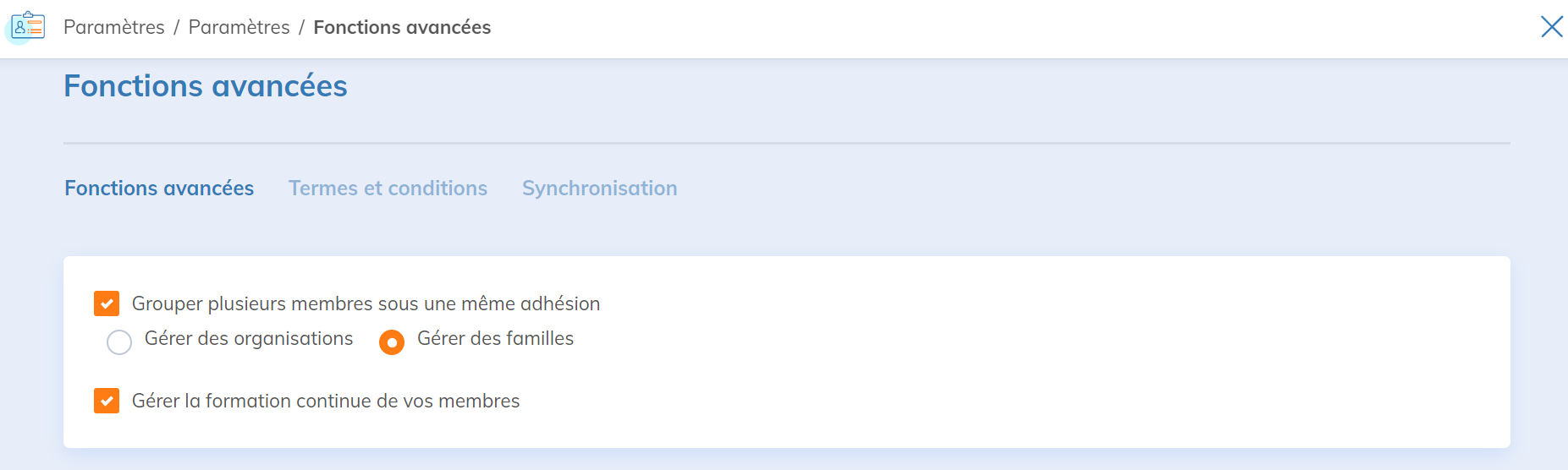The width and height of the screenshot is (1568, 470).
Task: Click the Gérer des organisations label
Action: pyautogui.click(x=249, y=339)
